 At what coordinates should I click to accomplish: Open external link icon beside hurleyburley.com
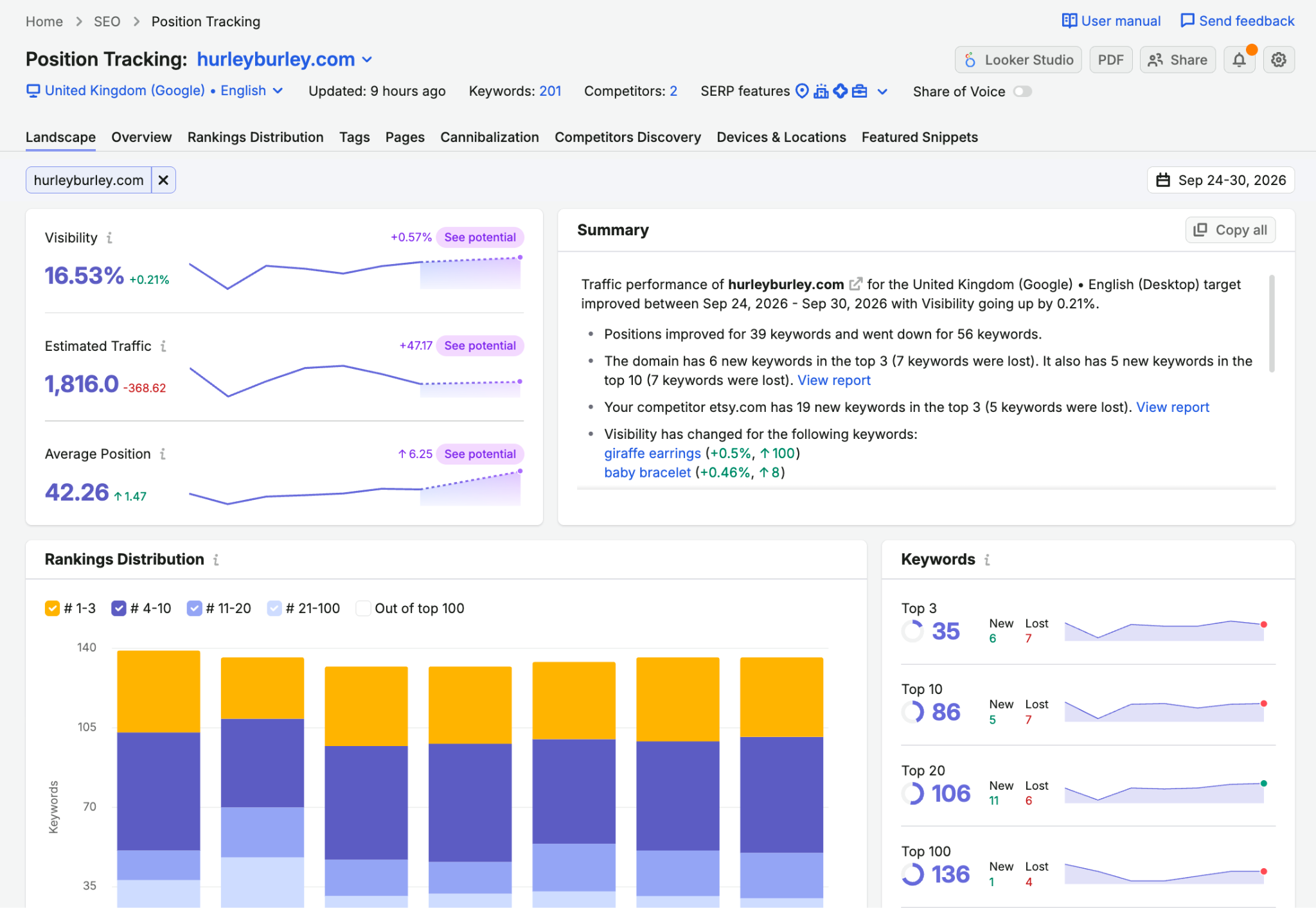pyautogui.click(x=855, y=284)
